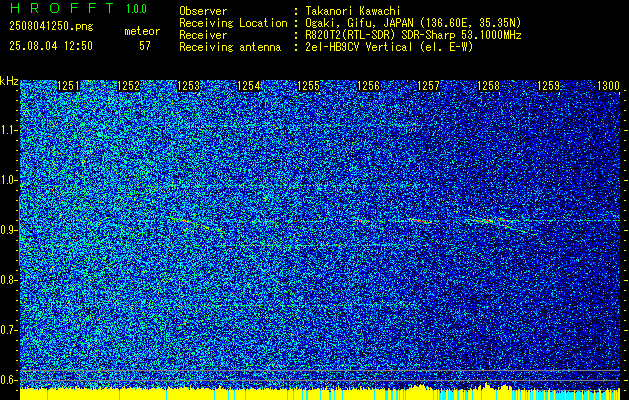Click time marker 1259
Image resolution: width=629 pixels, height=400 pixels.
(548, 86)
